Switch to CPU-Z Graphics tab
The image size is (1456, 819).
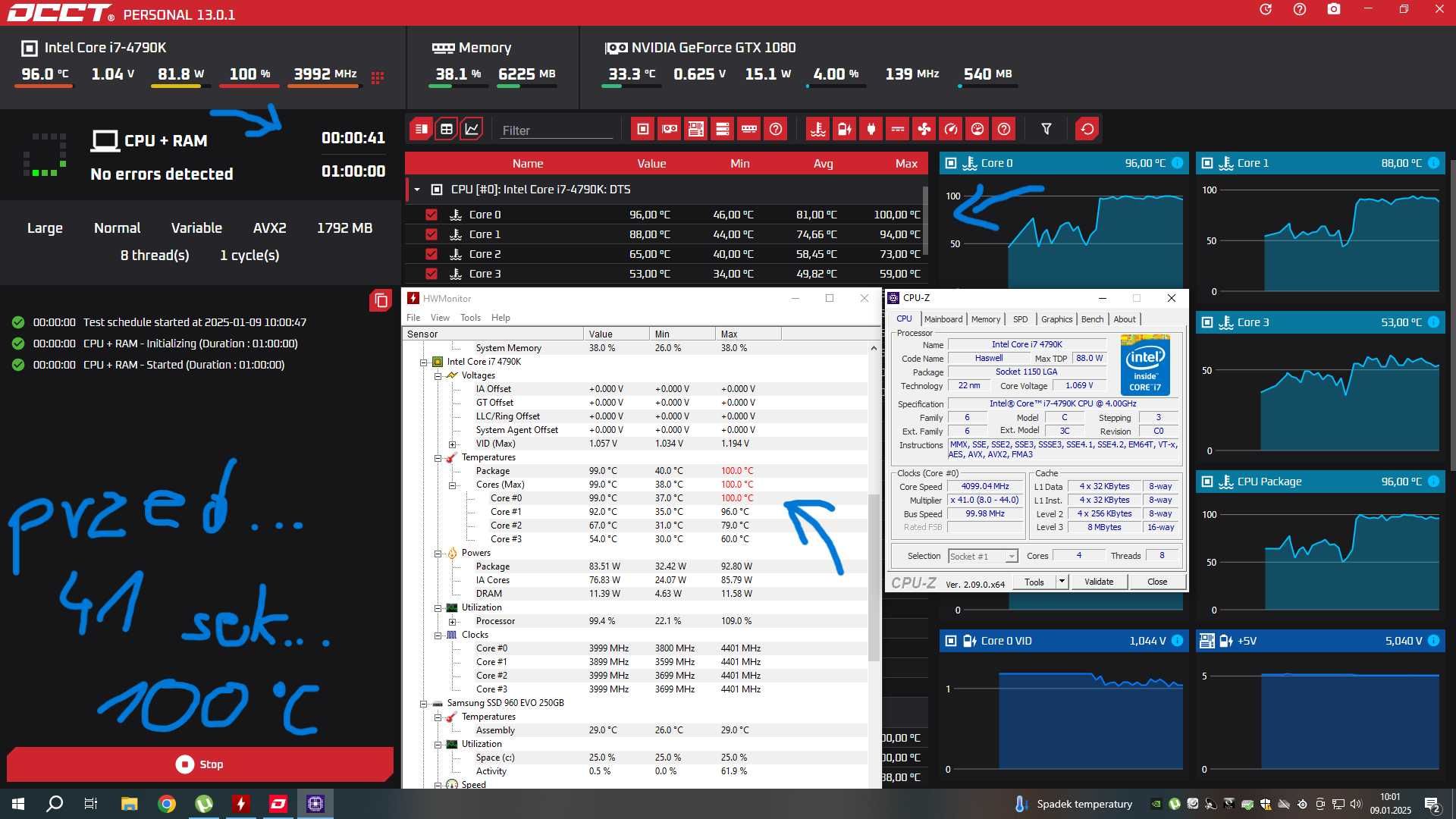click(x=1056, y=319)
